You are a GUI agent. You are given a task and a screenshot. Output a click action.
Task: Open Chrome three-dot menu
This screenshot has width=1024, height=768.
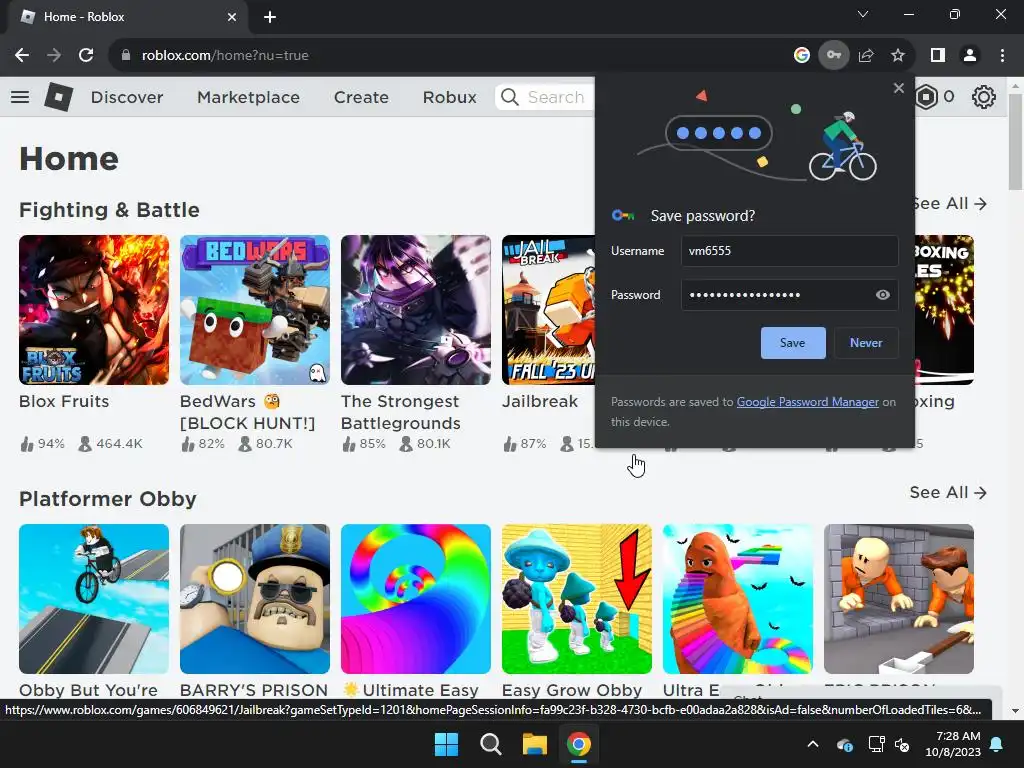(x=1002, y=56)
